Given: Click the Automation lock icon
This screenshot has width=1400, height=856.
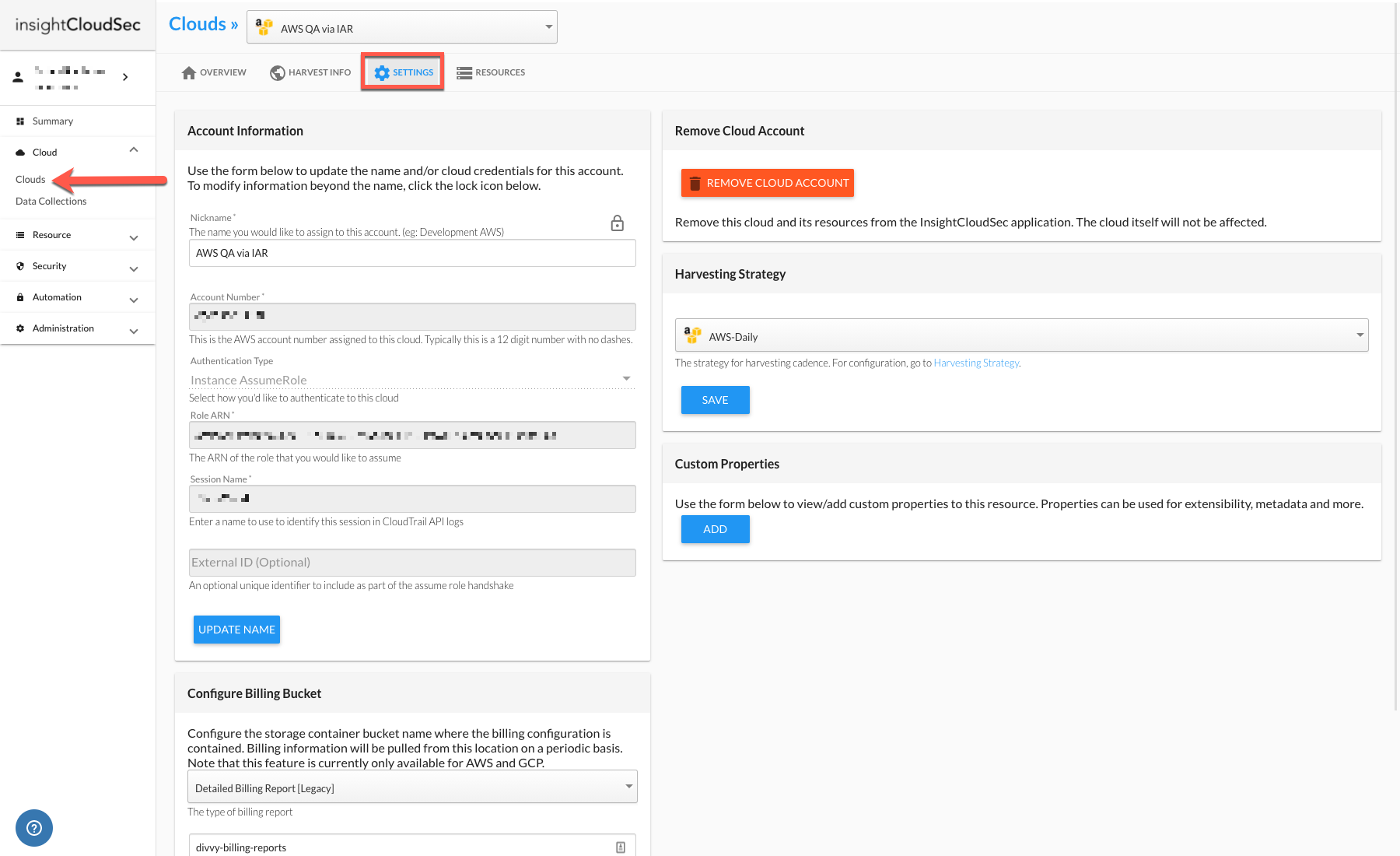Looking at the screenshot, I should (x=20, y=297).
